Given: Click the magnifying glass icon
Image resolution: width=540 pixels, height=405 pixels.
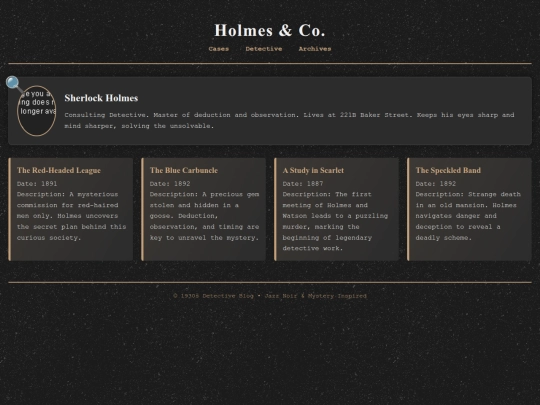Looking at the screenshot, I should (x=14, y=84).
